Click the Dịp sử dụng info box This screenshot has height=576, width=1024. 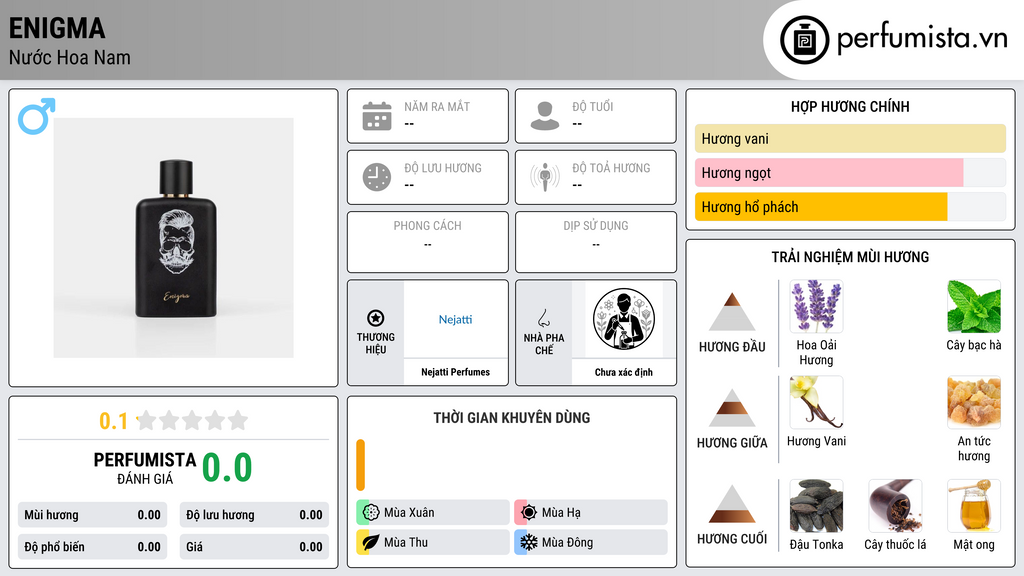click(596, 242)
